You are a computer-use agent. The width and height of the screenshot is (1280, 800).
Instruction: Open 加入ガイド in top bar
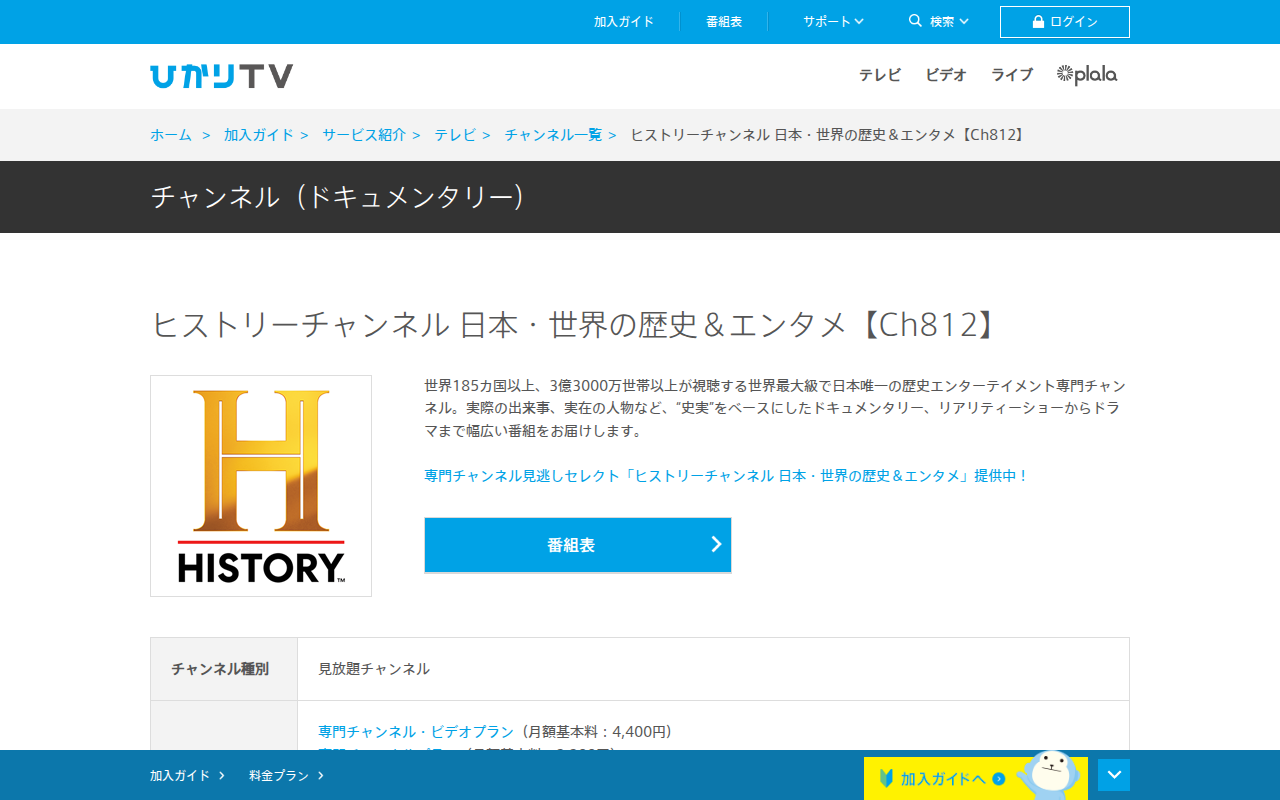pos(624,21)
